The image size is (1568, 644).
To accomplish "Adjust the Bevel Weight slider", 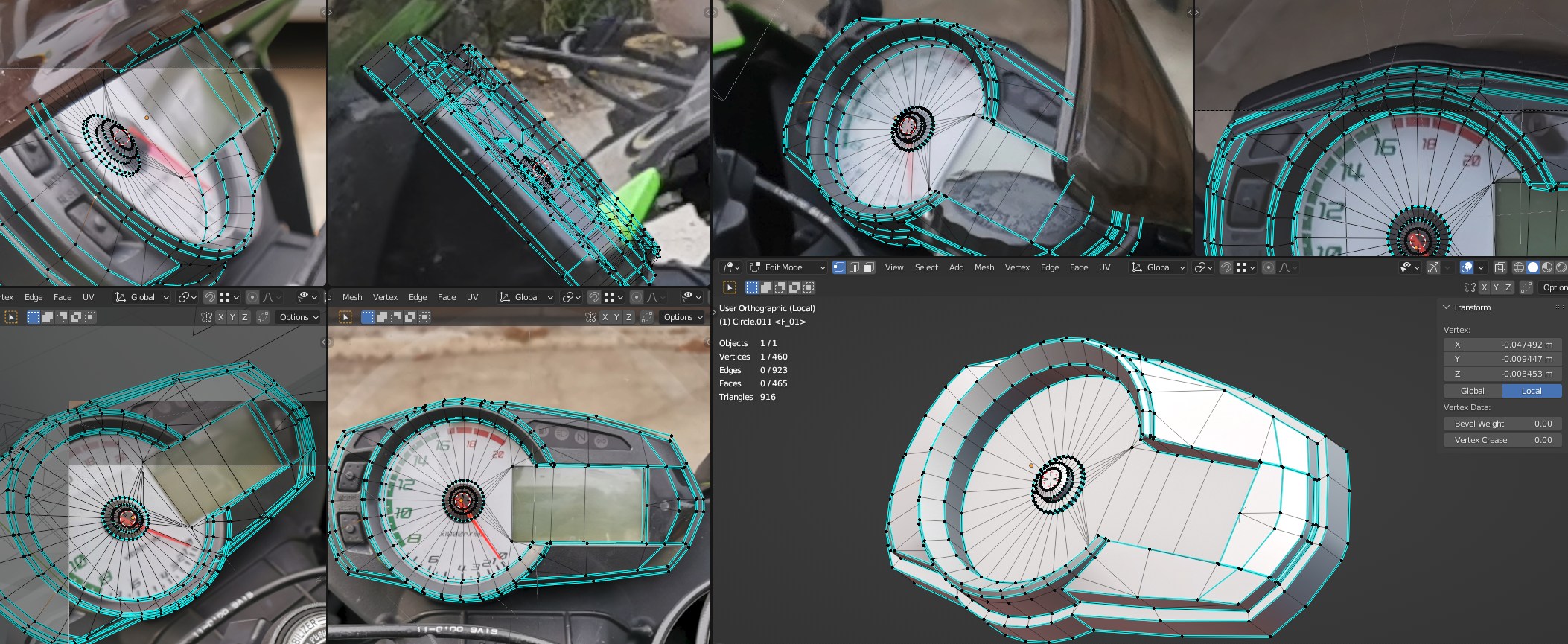I will pos(1502,424).
